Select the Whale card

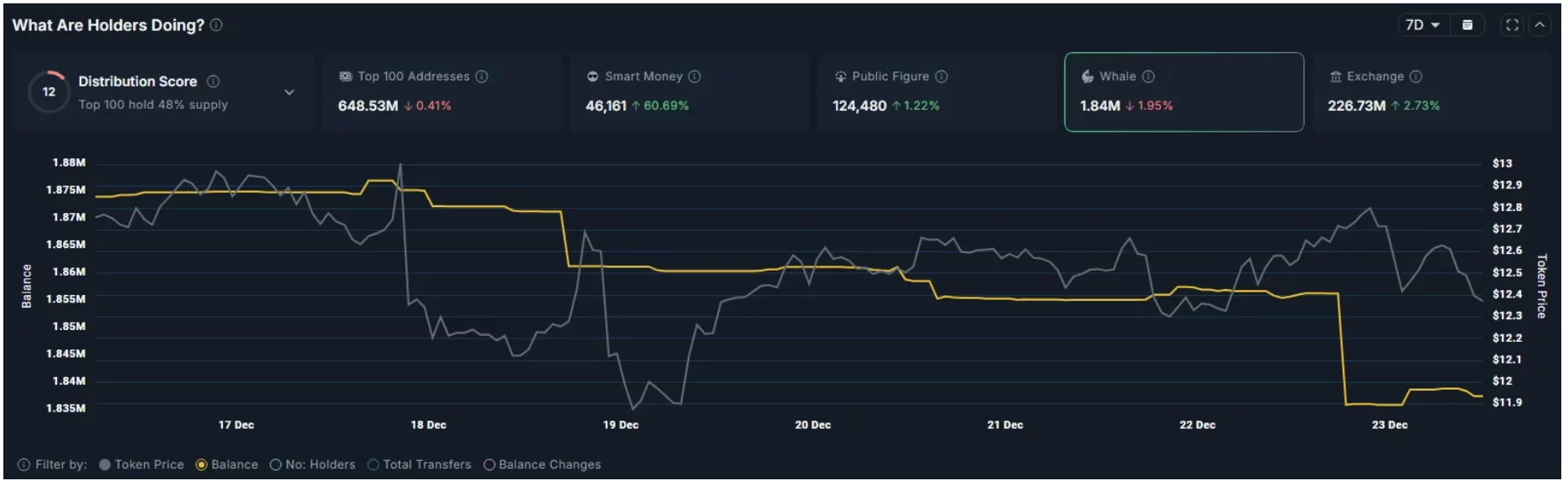[x=1184, y=92]
